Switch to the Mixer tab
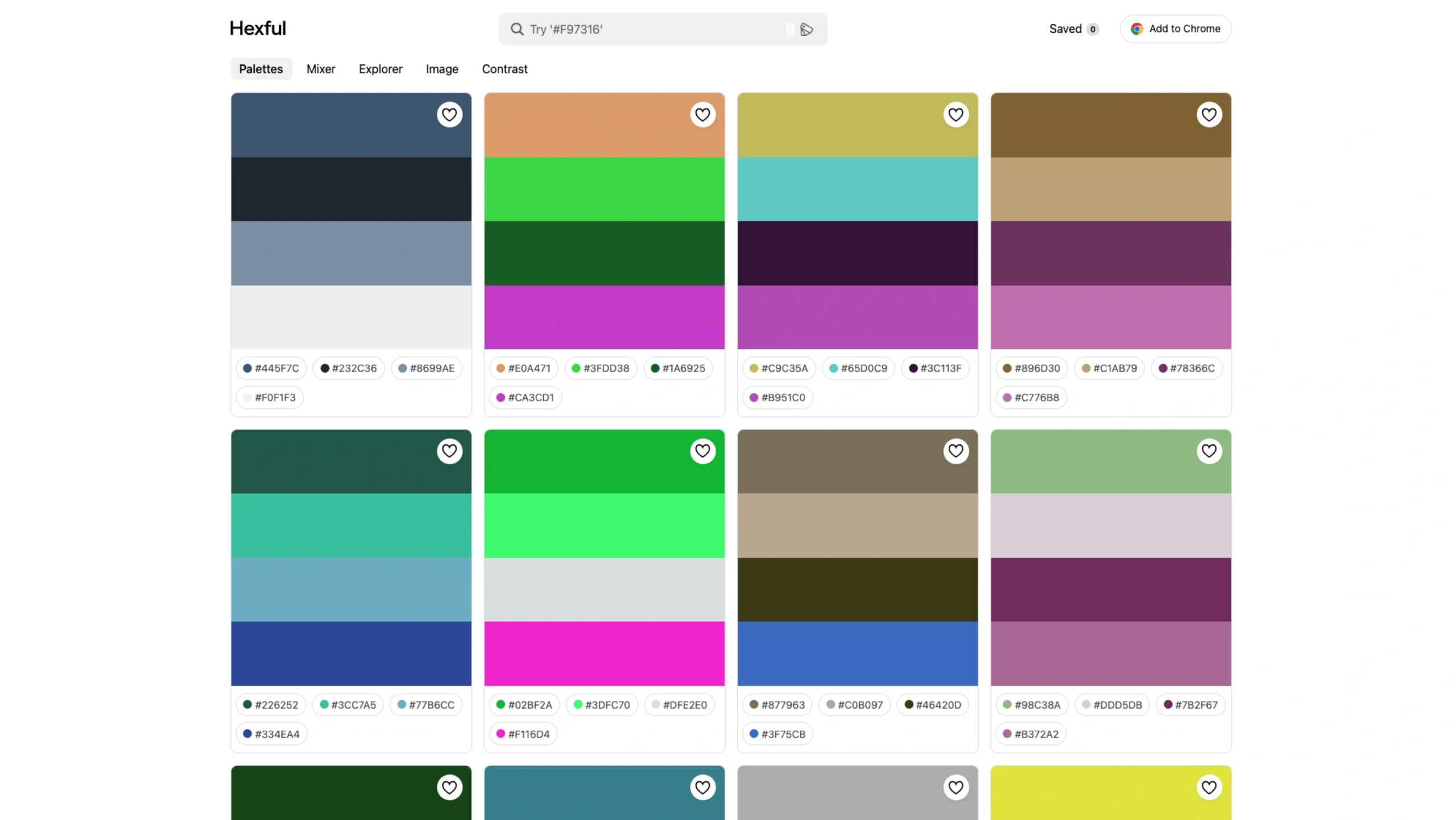 tap(321, 69)
